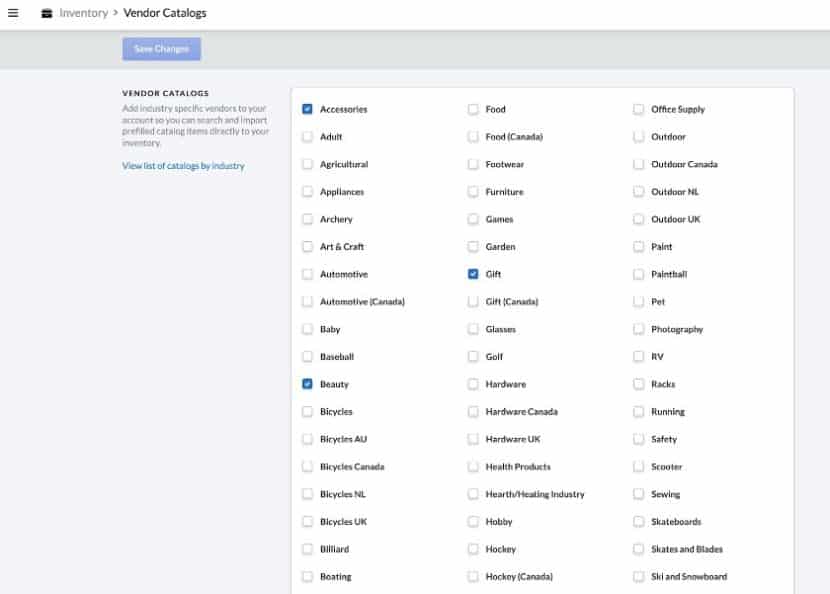The width and height of the screenshot is (830, 594).
Task: Select Vendor Catalogs in the breadcrumb
Action: (163, 13)
